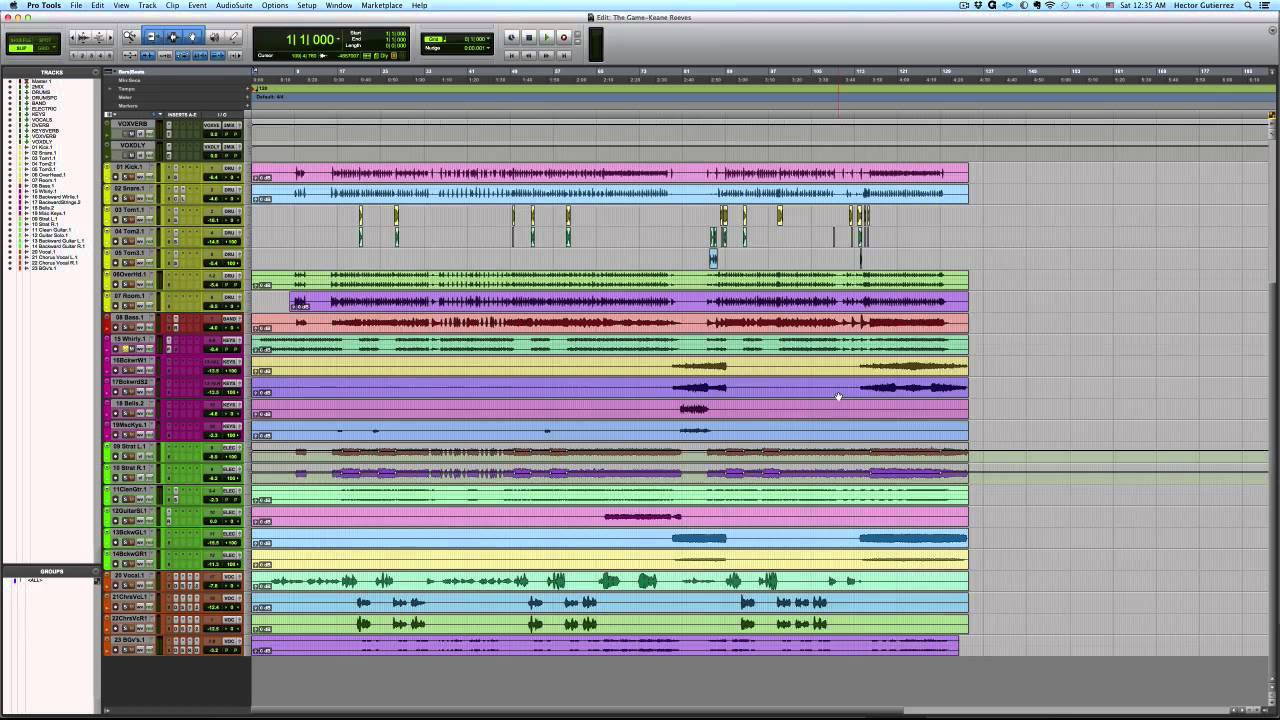Enable Shuffle edit mode

click(x=20, y=40)
